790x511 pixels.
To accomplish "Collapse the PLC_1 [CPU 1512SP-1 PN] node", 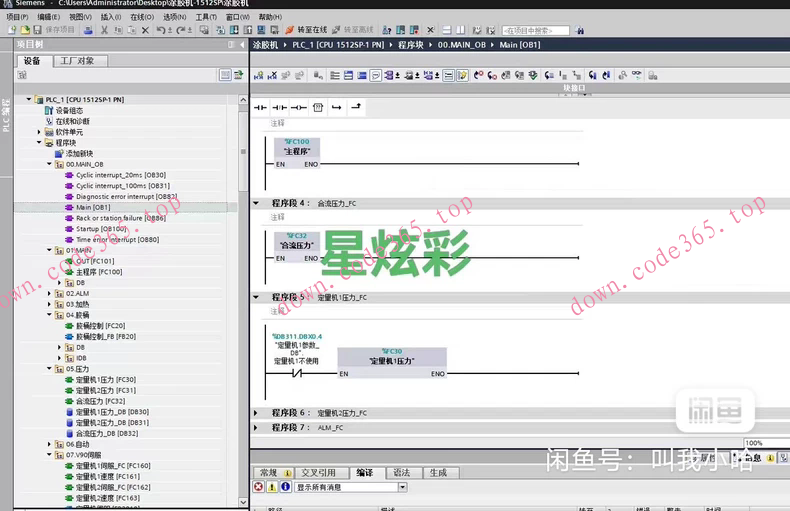I will [29, 99].
